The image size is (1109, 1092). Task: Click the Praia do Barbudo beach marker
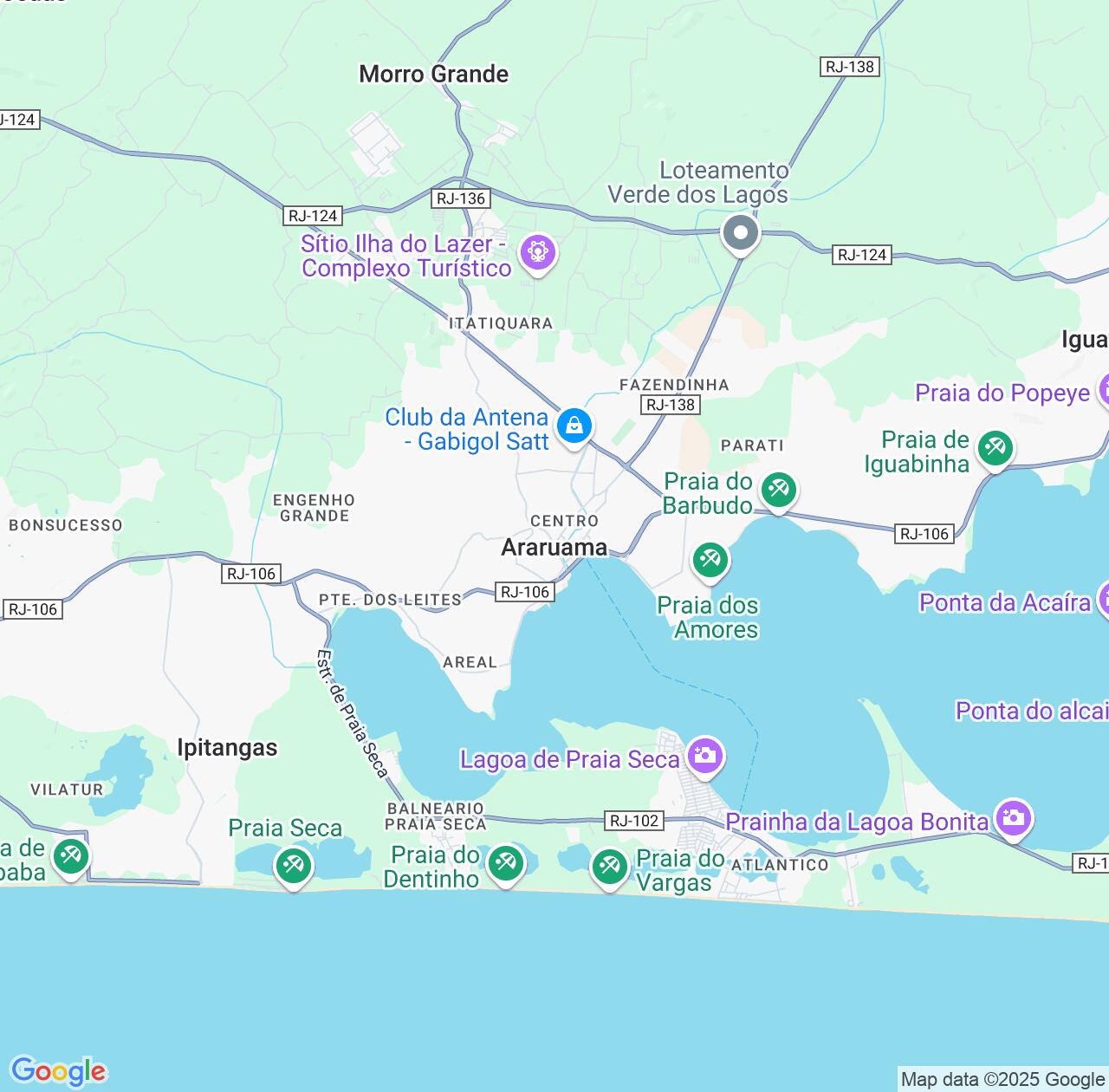[778, 491]
